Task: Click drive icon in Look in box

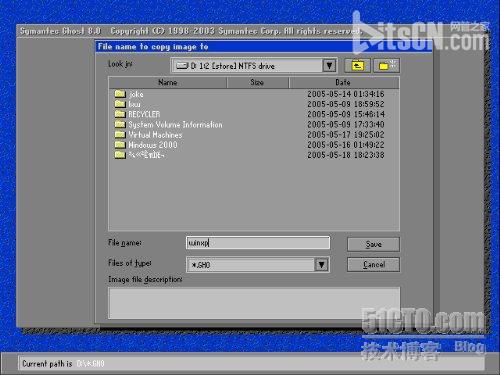Action: pyautogui.click(x=182, y=65)
